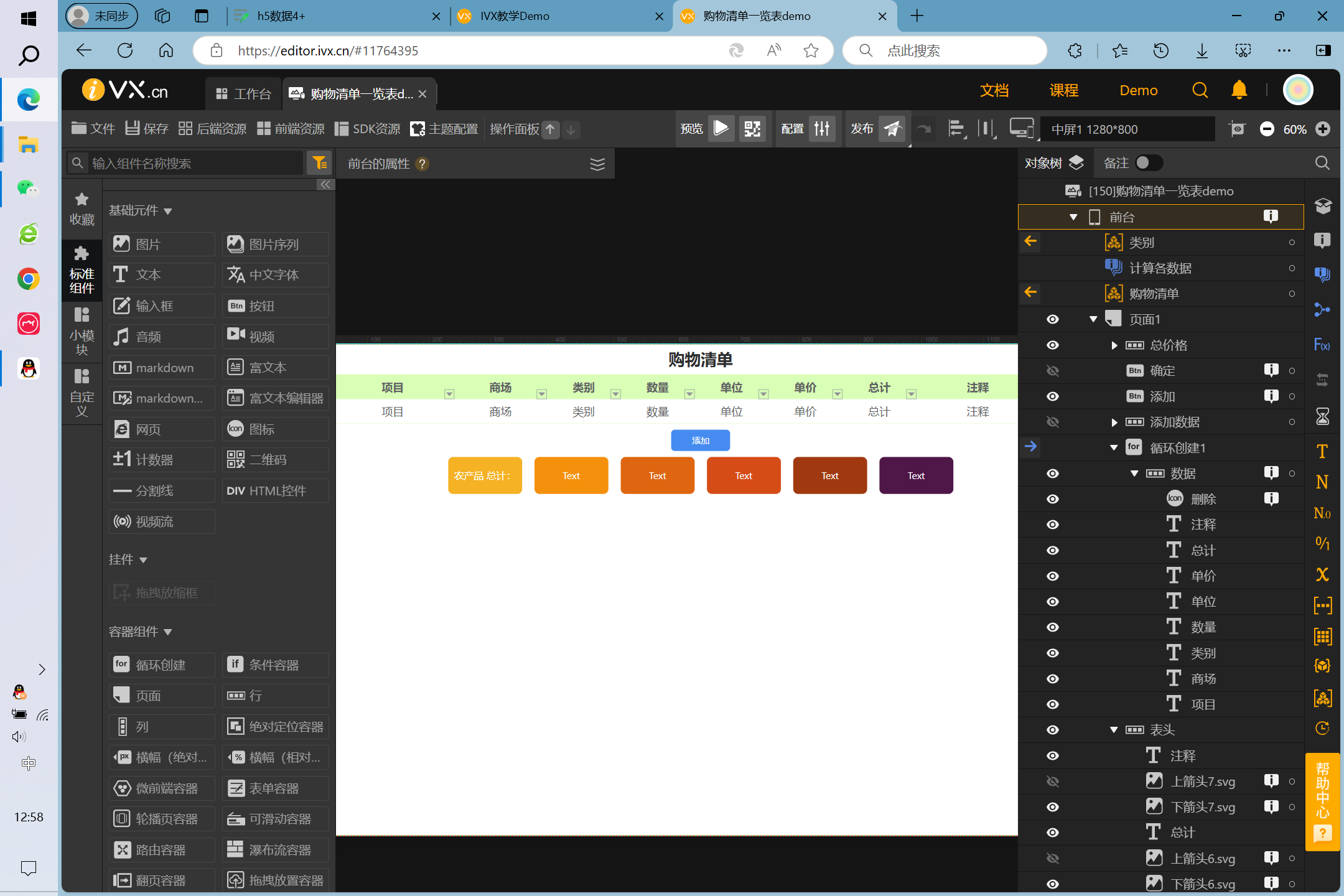Select the 发布 publish icon
Screen dimensions: 1344x896
click(x=893, y=128)
